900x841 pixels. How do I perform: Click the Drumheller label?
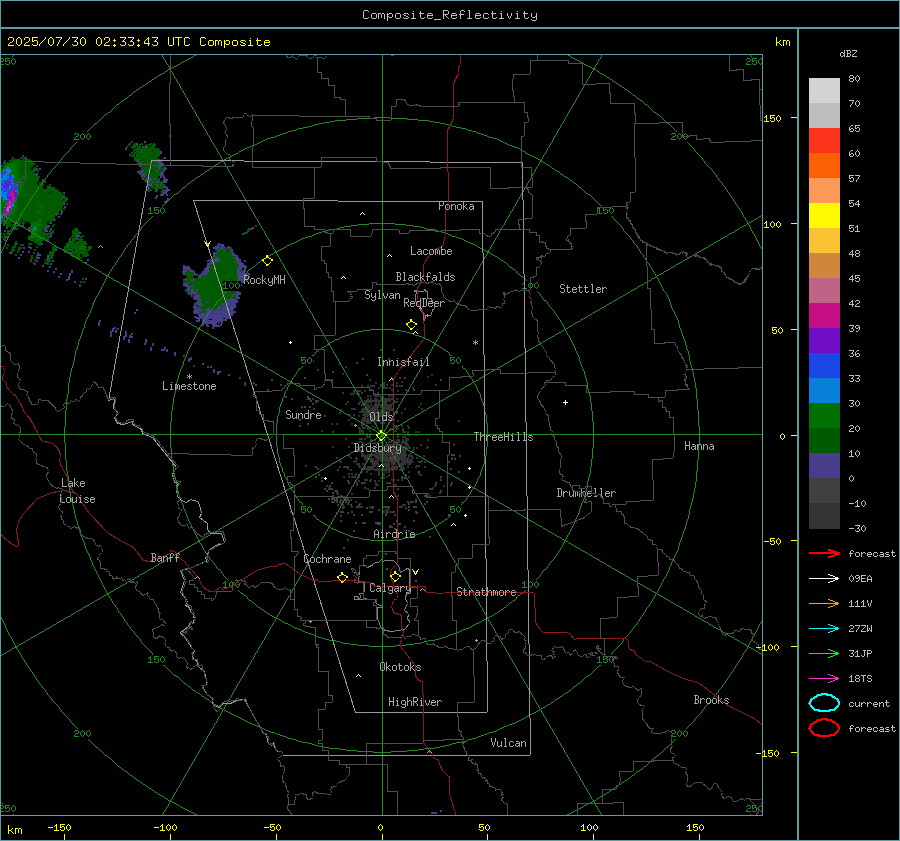pos(586,493)
